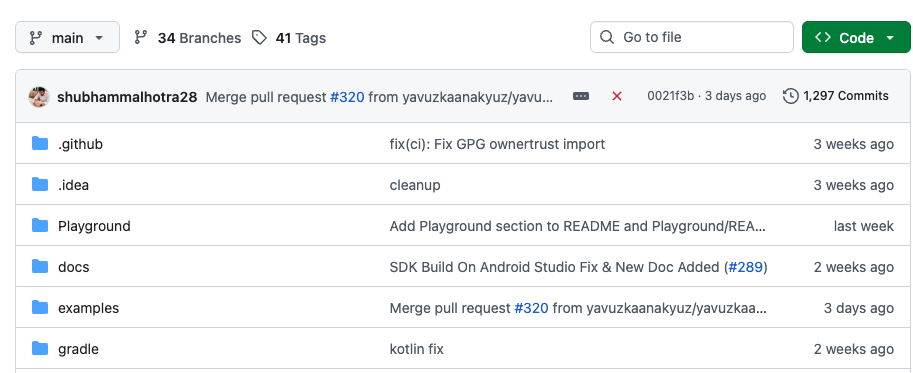The height and width of the screenshot is (373, 913).
Task: Open the 41 Tags link
Action: pos(289,38)
